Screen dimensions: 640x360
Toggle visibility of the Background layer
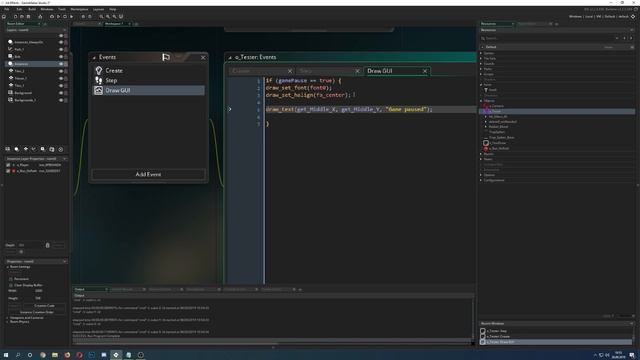coord(61,93)
